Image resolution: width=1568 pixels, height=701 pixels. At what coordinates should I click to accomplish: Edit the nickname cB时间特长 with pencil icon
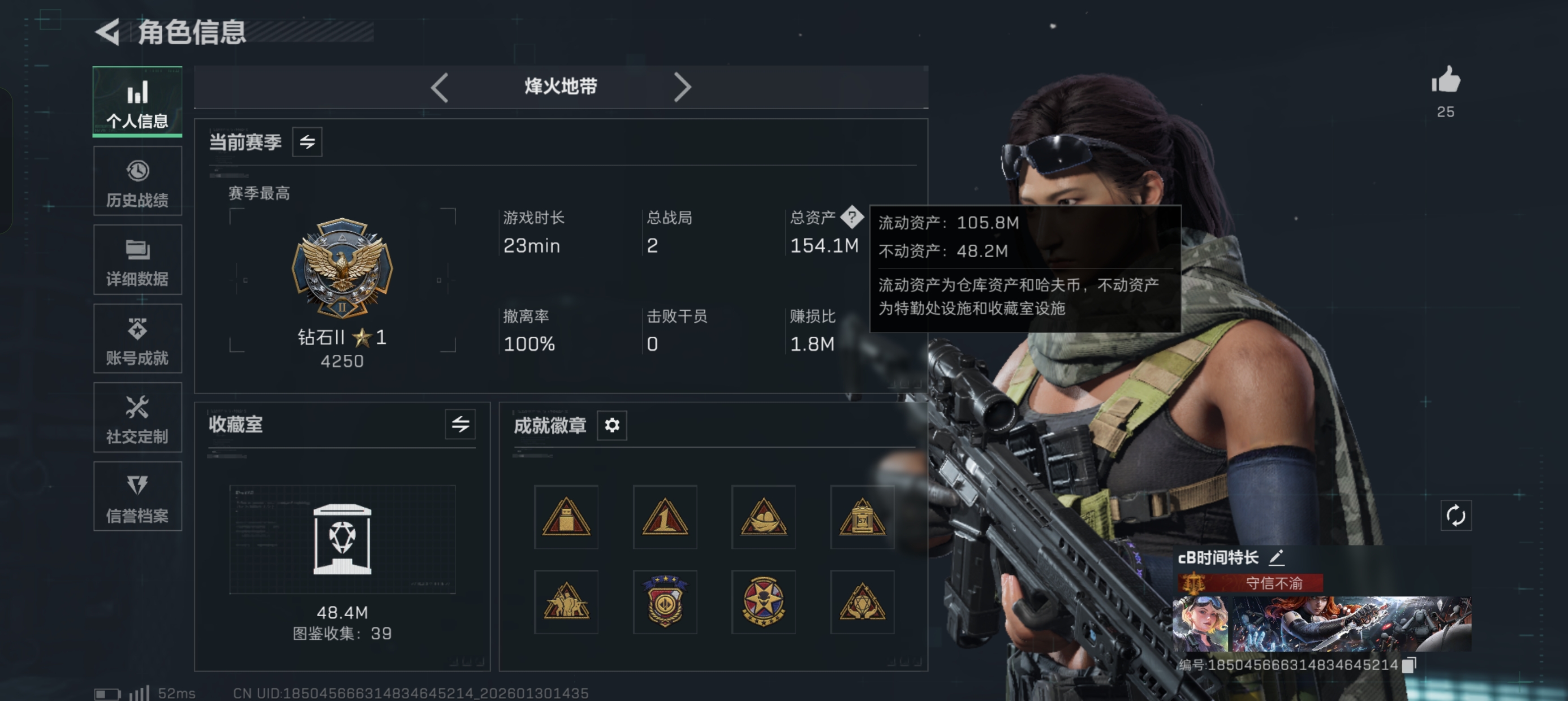[1276, 557]
